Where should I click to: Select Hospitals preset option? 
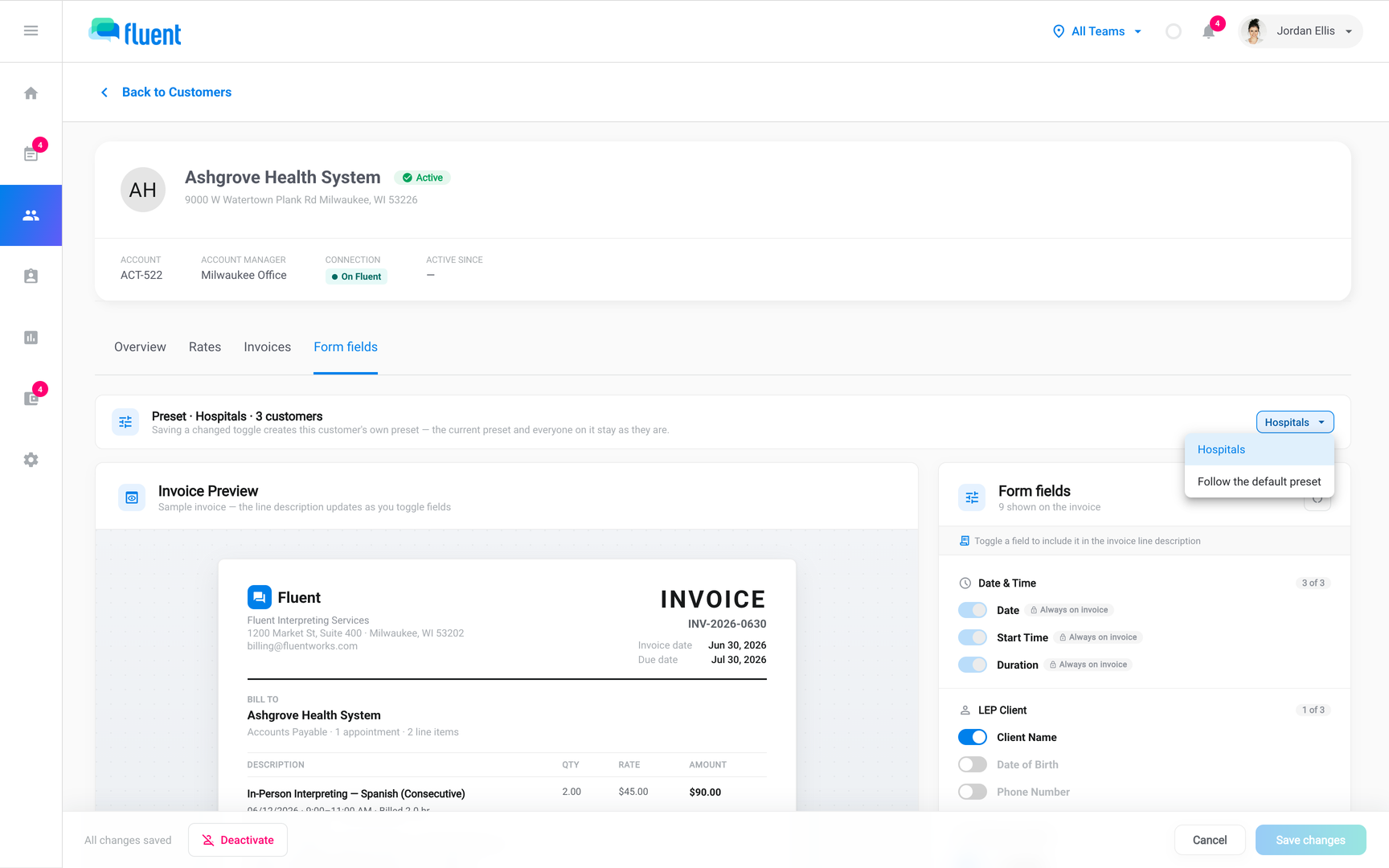(x=1260, y=449)
